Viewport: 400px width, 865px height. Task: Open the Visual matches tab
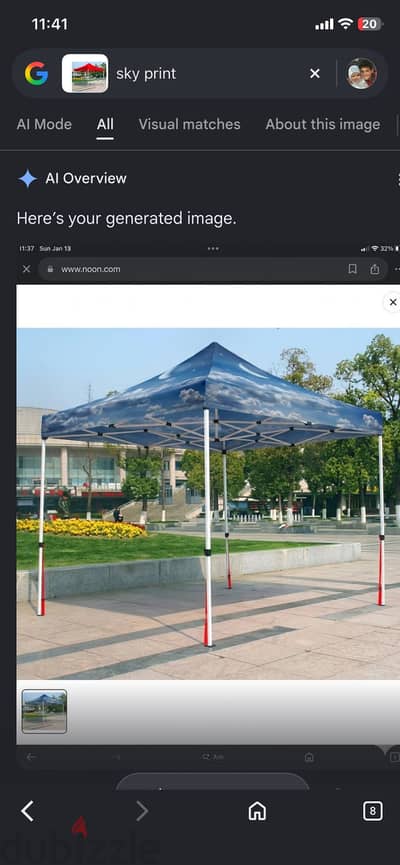point(189,124)
